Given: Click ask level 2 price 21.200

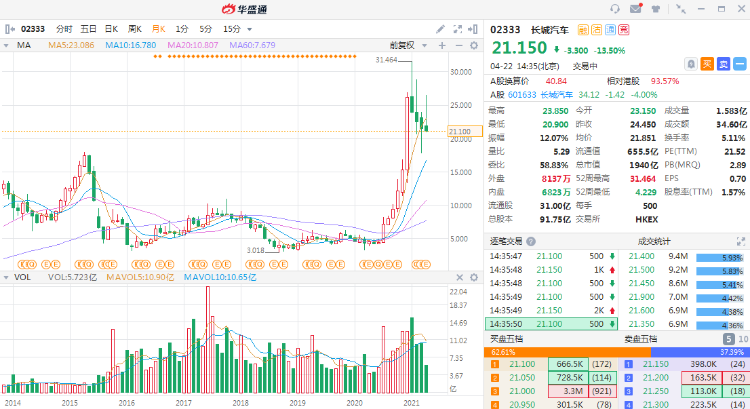Looking at the screenshot, I should pyautogui.click(x=656, y=378).
